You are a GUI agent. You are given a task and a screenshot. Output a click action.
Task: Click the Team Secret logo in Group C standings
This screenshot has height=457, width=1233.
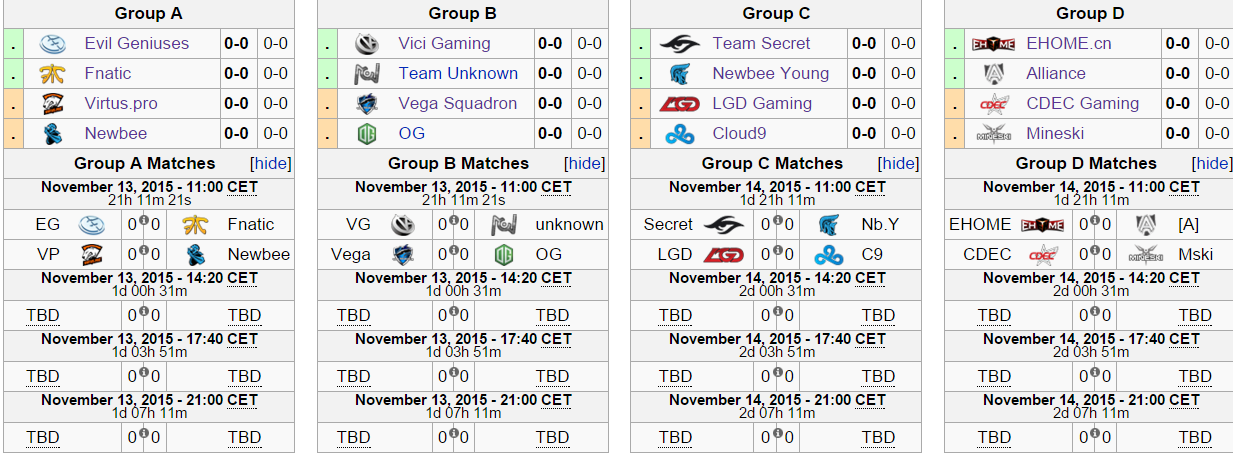[x=680, y=44]
